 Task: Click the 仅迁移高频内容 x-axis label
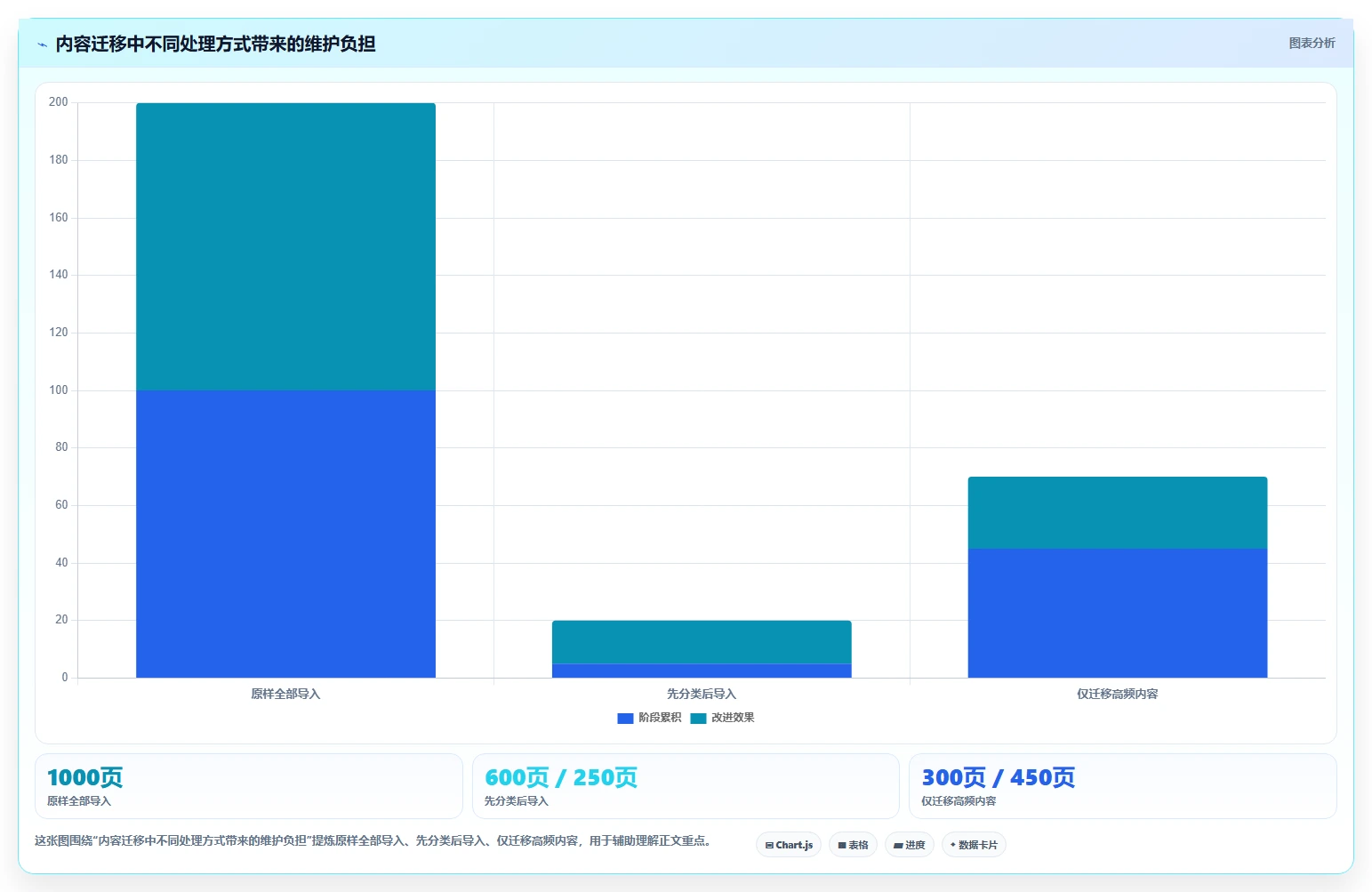click(1118, 694)
